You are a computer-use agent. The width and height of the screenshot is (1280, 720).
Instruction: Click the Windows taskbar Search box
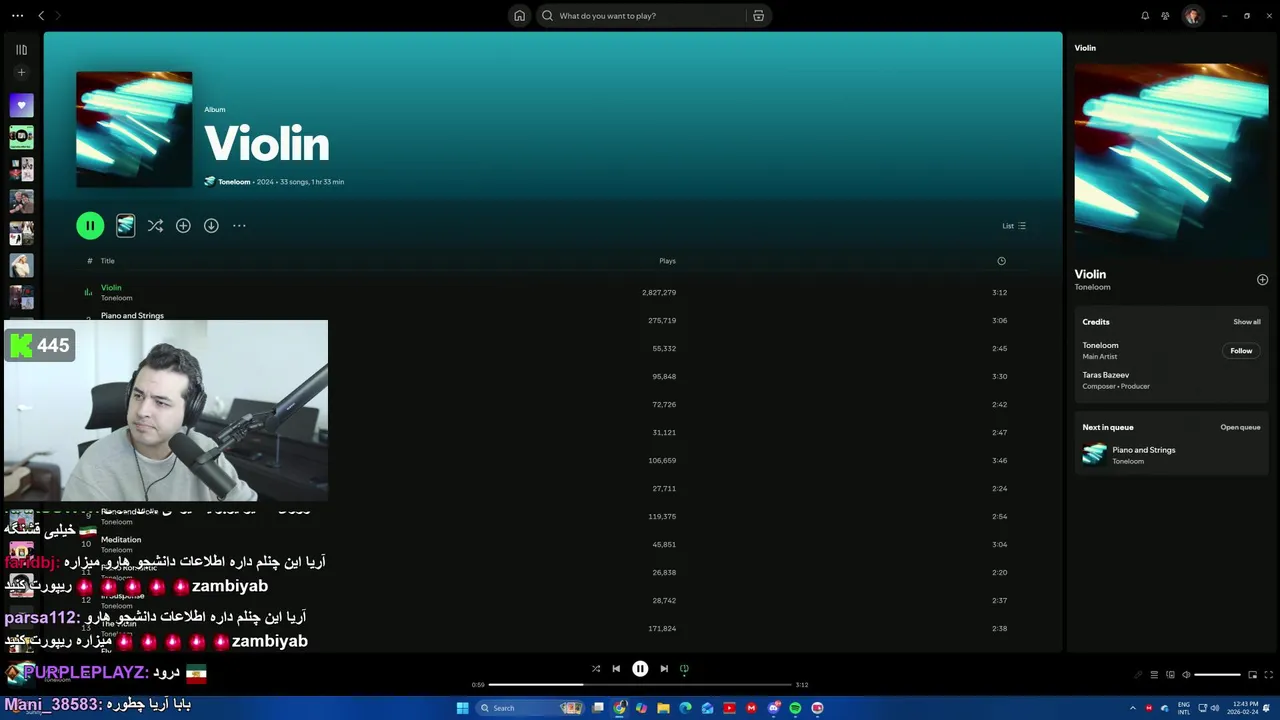[530, 708]
